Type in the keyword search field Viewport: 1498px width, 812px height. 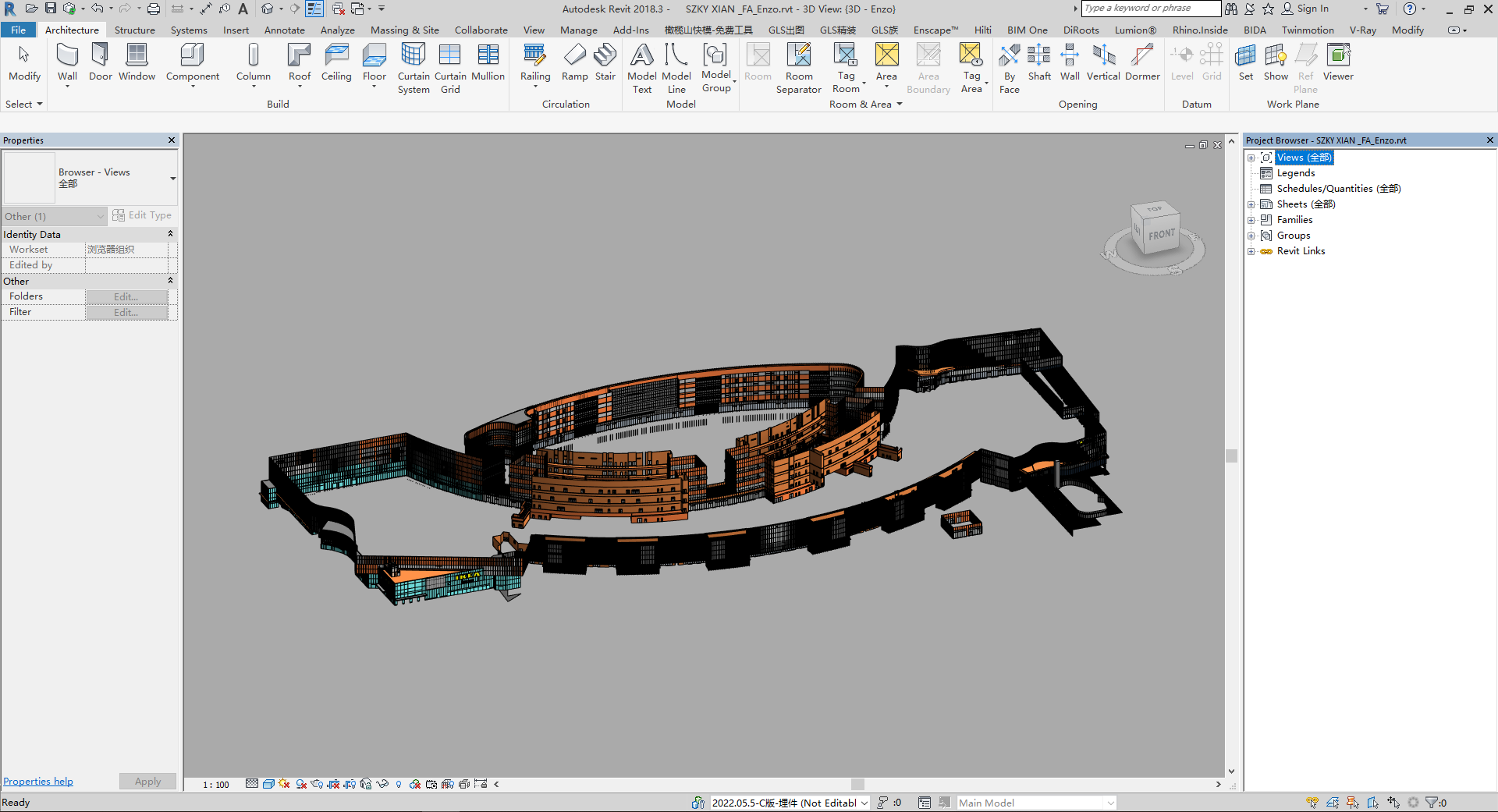point(1151,9)
